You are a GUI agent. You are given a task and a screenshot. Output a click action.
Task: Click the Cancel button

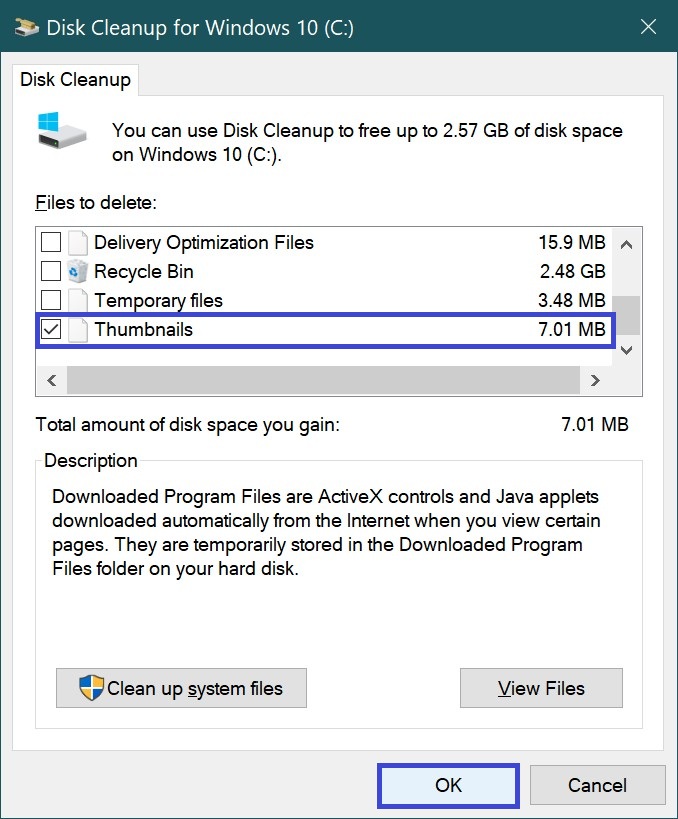(x=598, y=785)
